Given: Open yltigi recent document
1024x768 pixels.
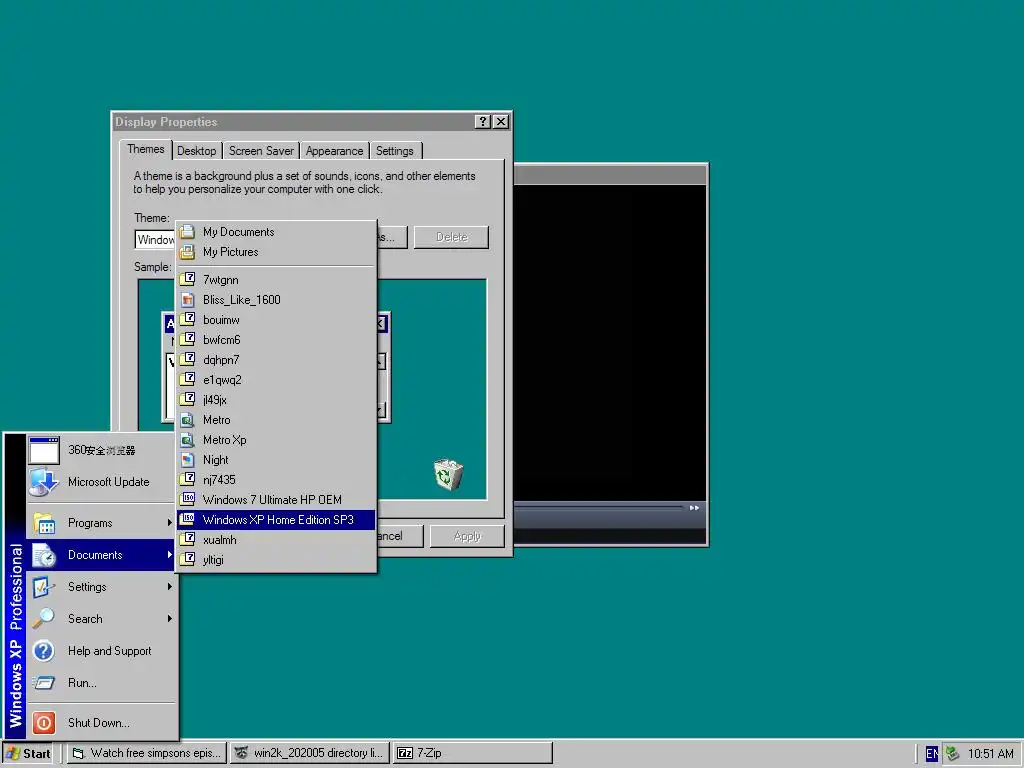Looking at the screenshot, I should point(276,560).
